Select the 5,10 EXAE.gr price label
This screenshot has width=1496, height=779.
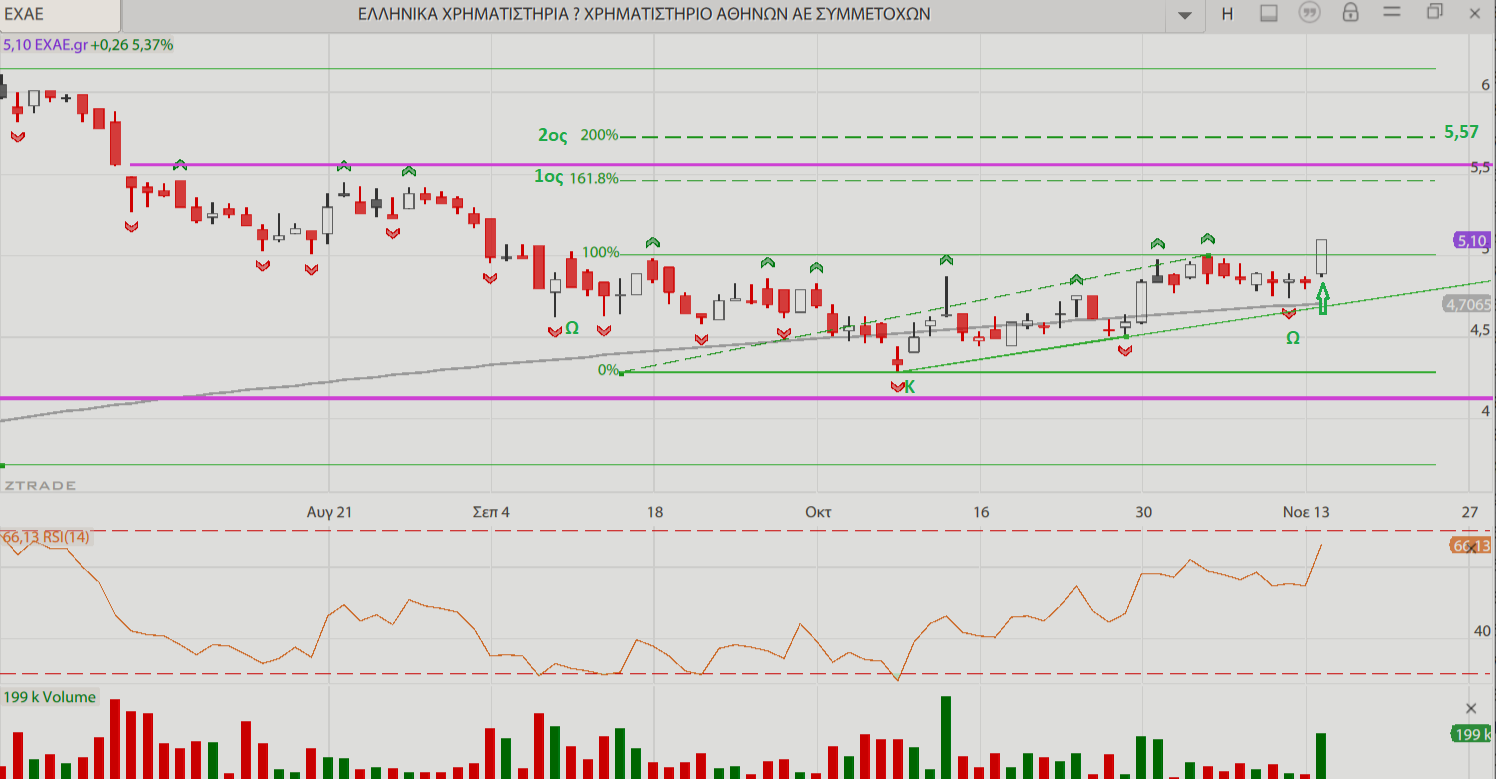point(45,45)
